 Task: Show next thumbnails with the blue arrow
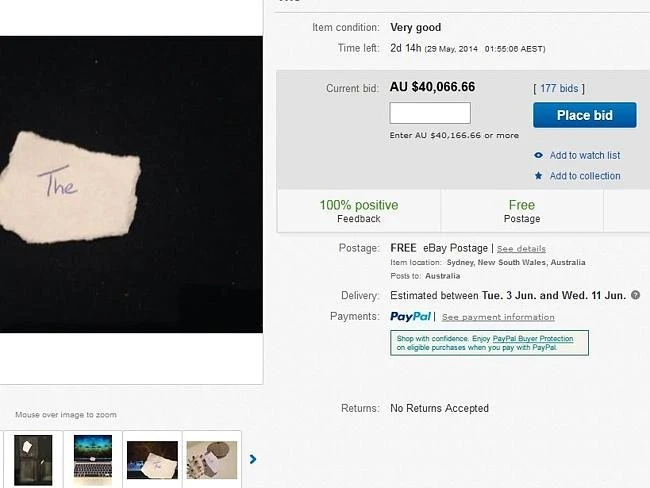pyautogui.click(x=253, y=459)
